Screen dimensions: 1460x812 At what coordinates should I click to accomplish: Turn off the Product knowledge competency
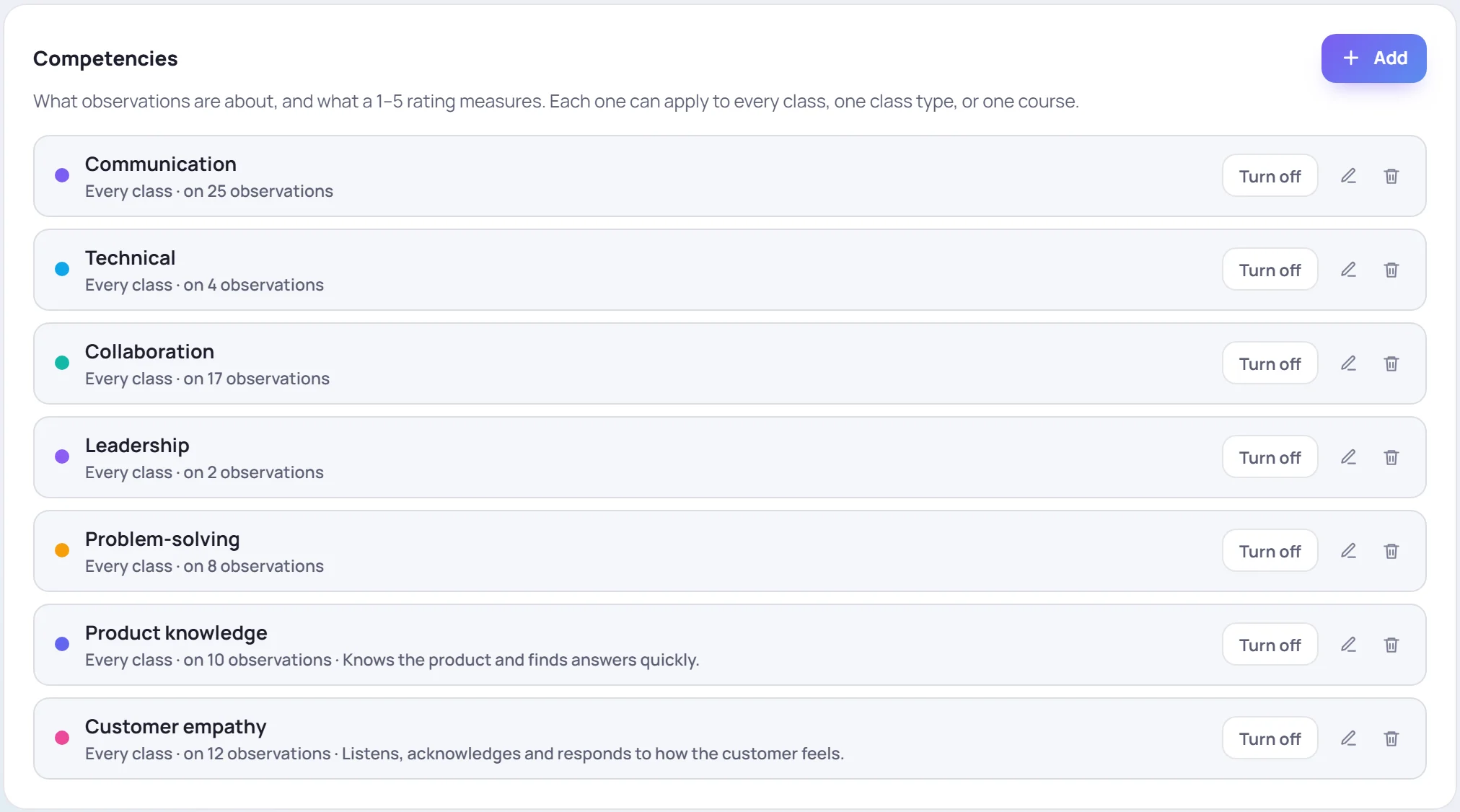[x=1270, y=645]
